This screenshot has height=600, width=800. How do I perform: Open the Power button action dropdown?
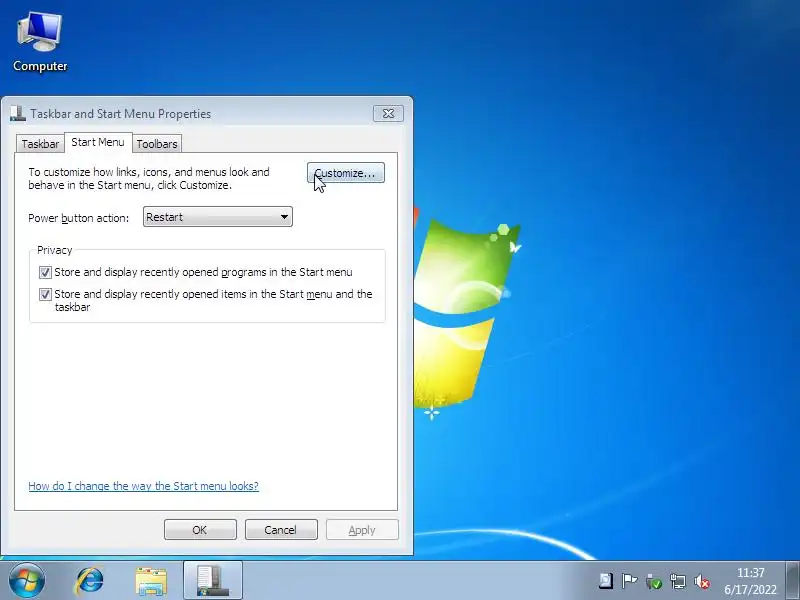click(x=217, y=217)
